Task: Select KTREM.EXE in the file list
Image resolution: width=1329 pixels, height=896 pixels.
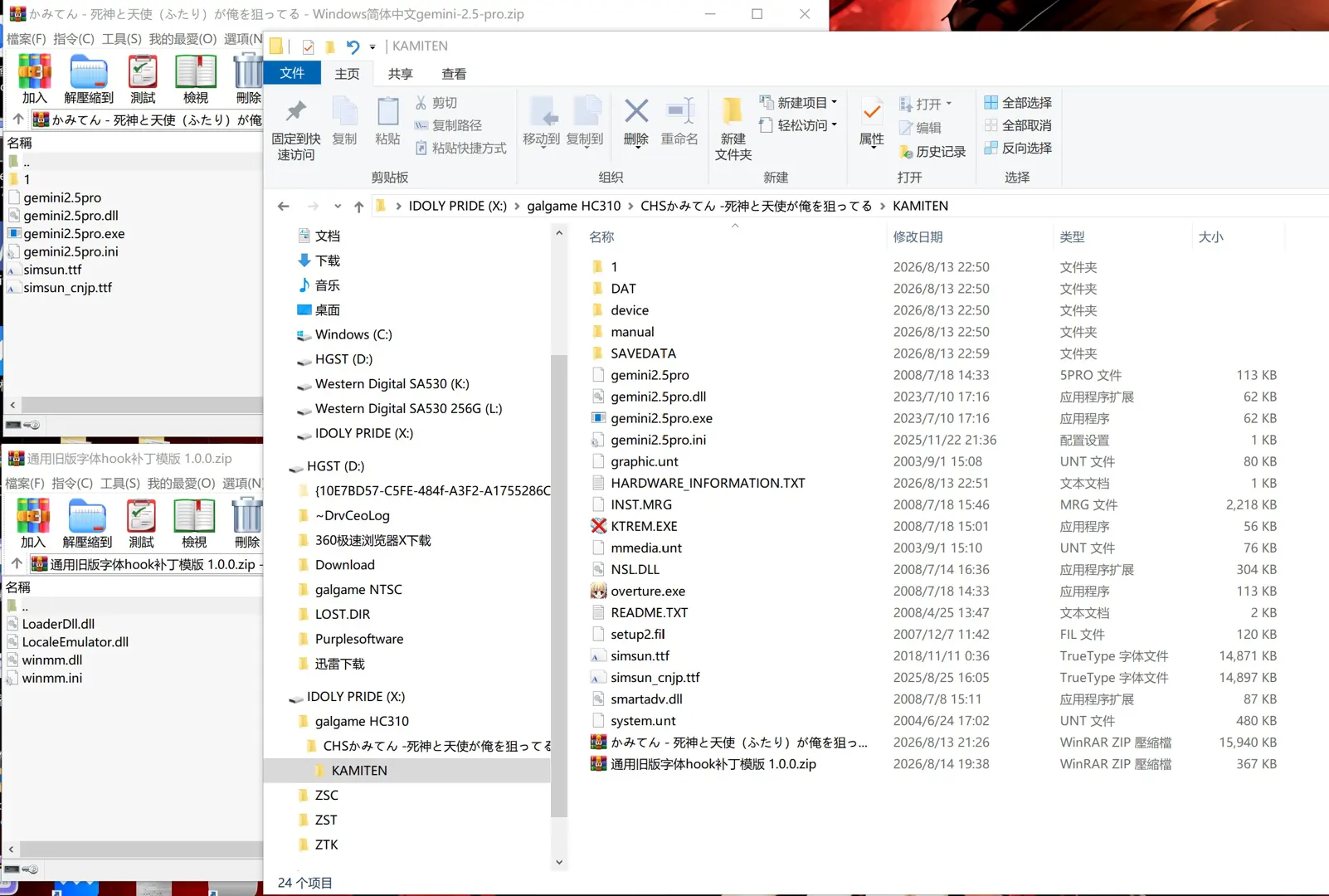Action: click(x=644, y=526)
